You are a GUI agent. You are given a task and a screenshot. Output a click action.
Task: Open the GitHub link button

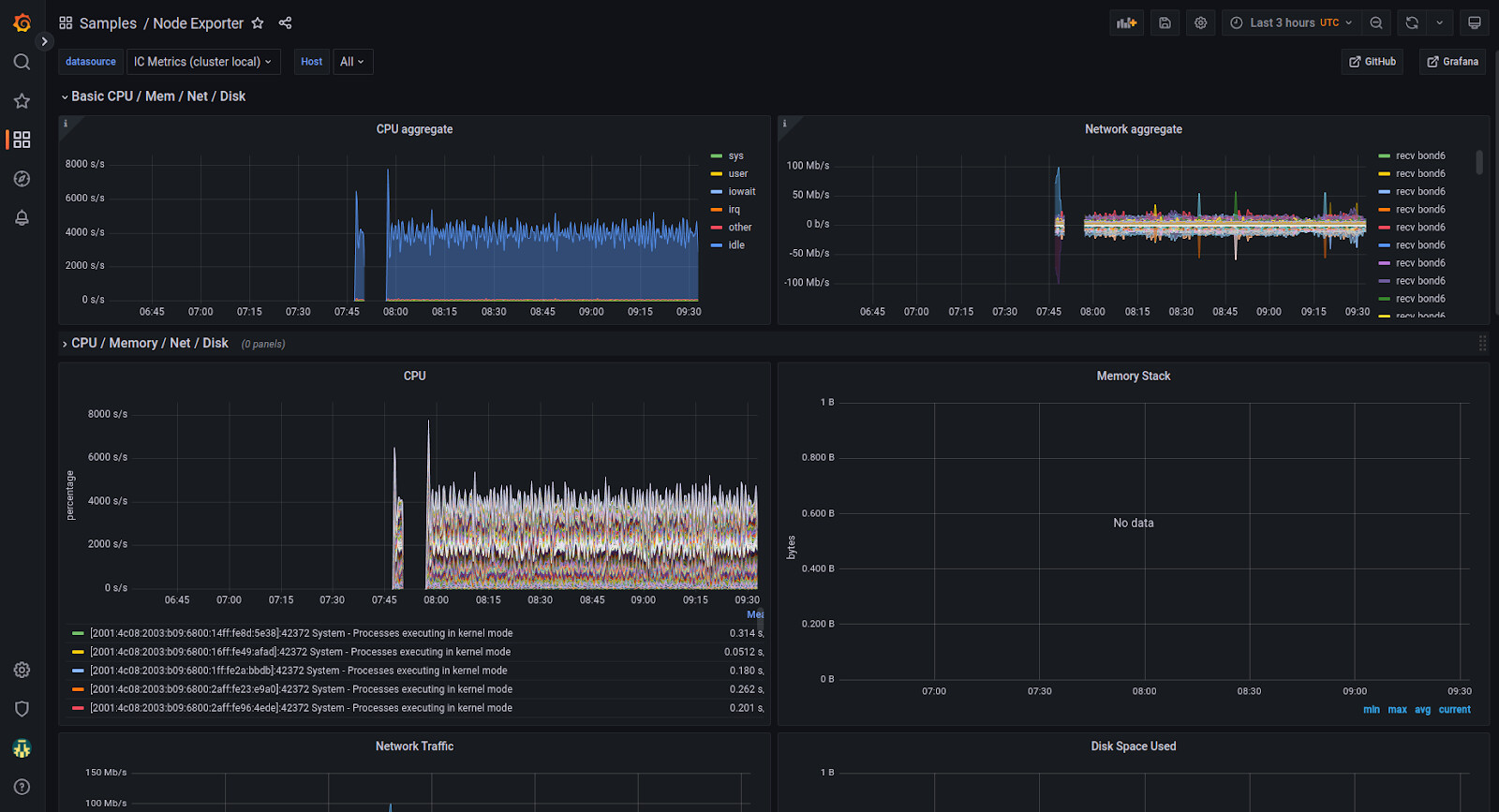coord(1373,62)
